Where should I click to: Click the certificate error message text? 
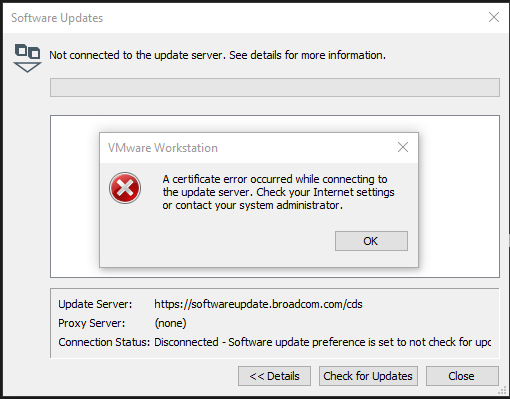pyautogui.click(x=278, y=192)
